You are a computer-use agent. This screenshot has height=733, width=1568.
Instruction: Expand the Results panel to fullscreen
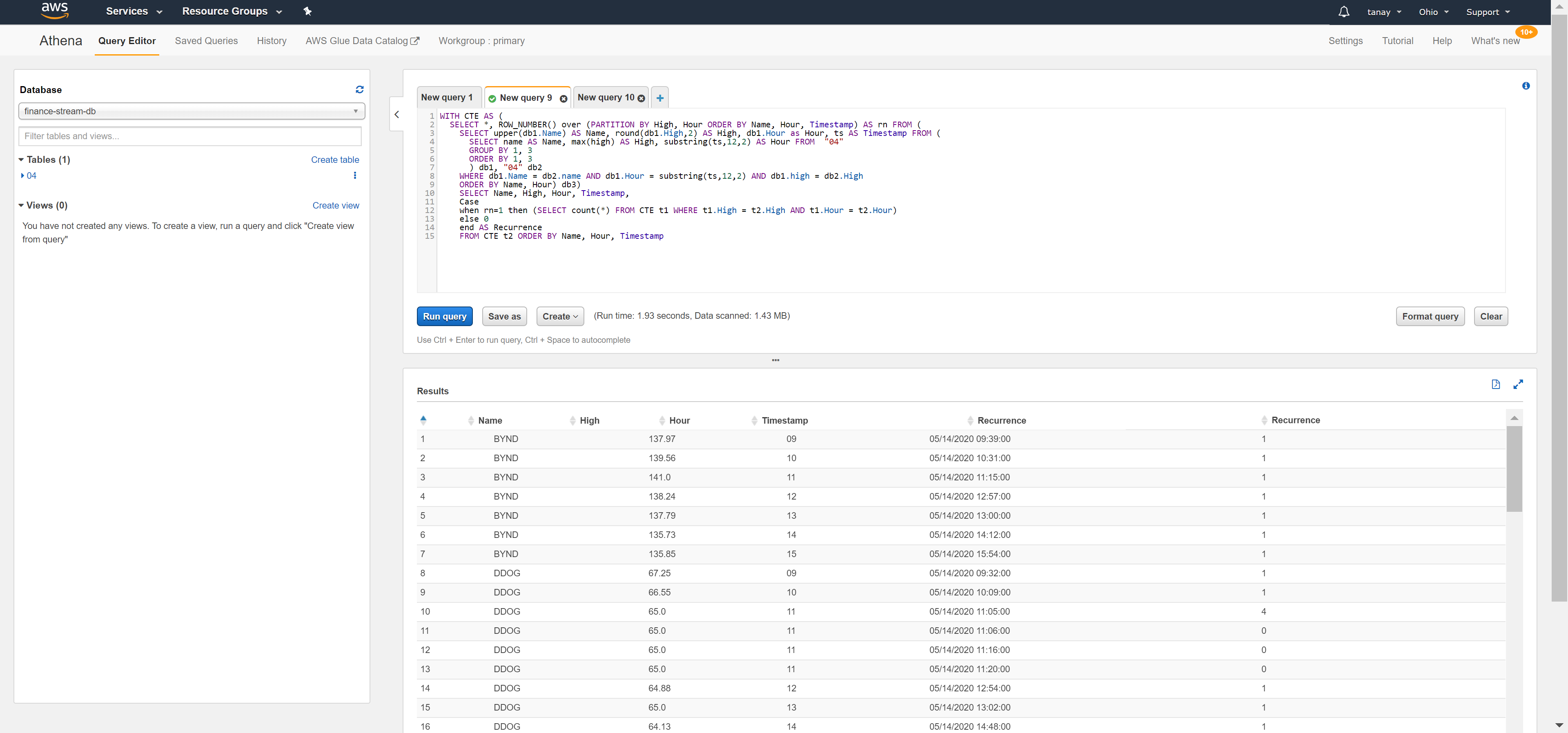pyautogui.click(x=1518, y=384)
